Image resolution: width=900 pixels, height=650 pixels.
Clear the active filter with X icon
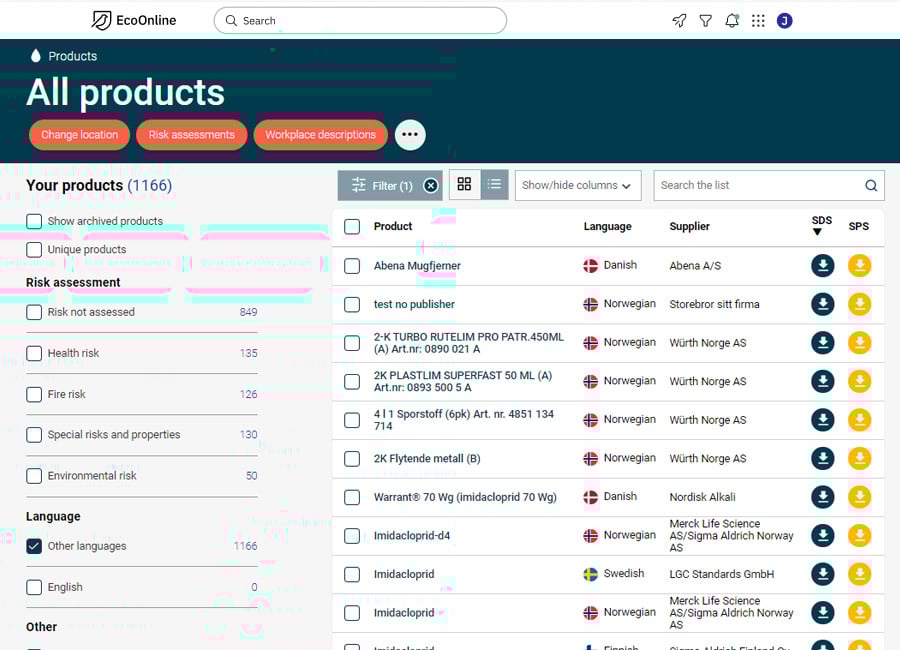click(430, 185)
